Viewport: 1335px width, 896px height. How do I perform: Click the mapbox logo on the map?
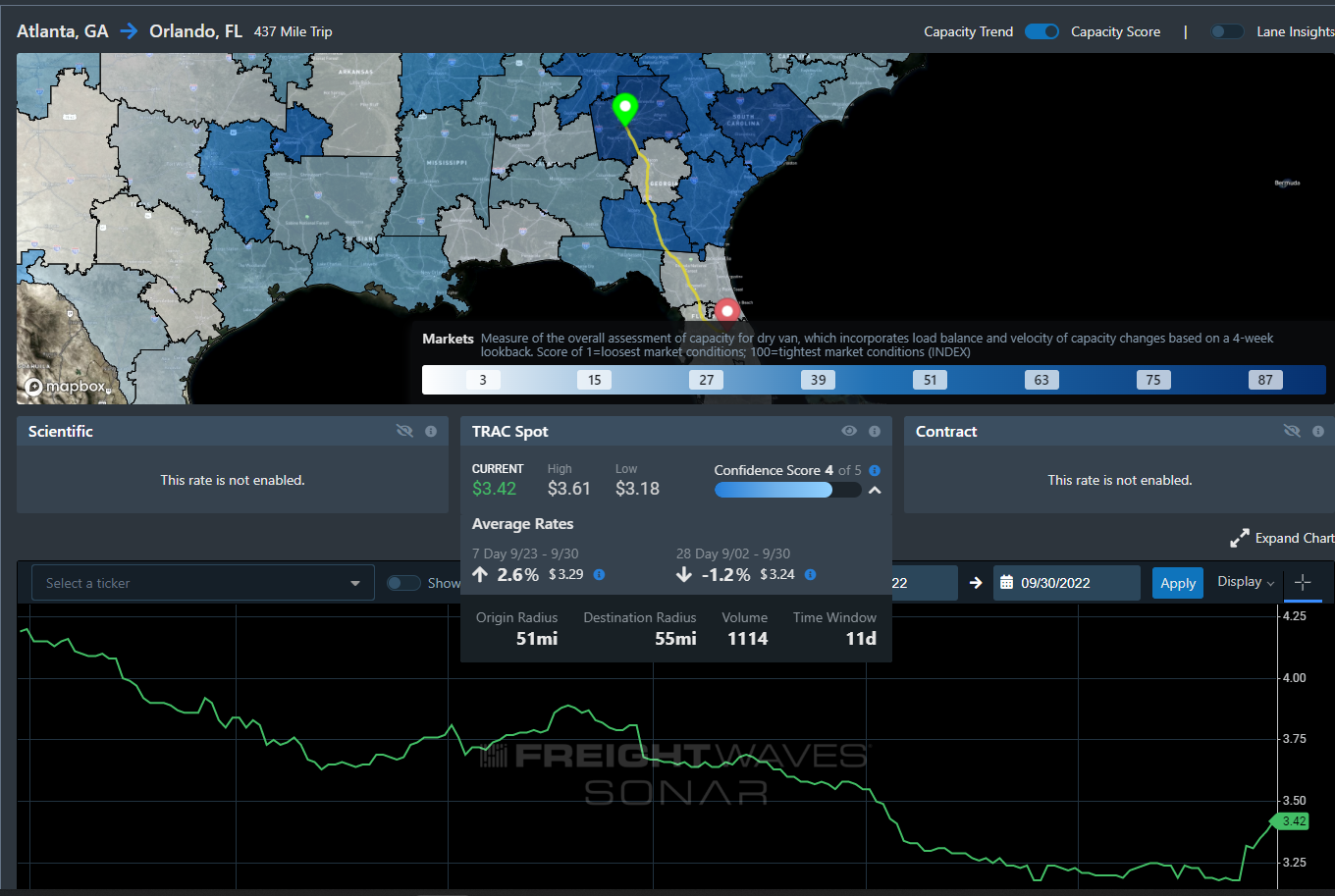tap(66, 387)
